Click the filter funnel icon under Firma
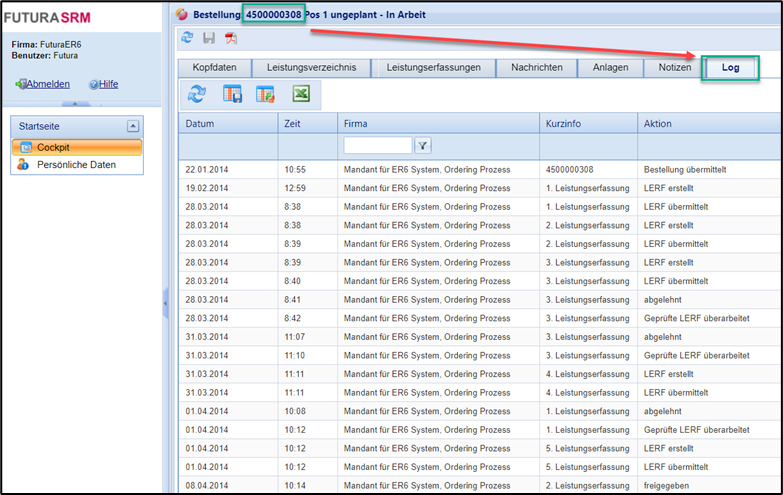The width and height of the screenshot is (783, 495). pyautogui.click(x=423, y=146)
